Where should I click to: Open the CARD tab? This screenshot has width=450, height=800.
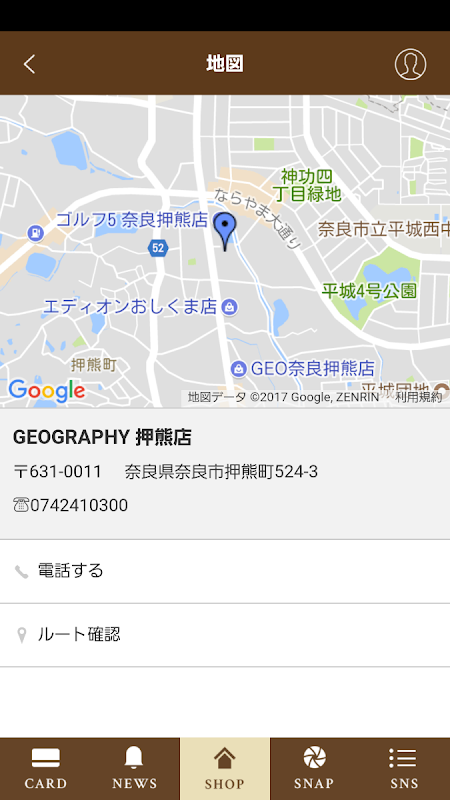[x=46, y=769]
